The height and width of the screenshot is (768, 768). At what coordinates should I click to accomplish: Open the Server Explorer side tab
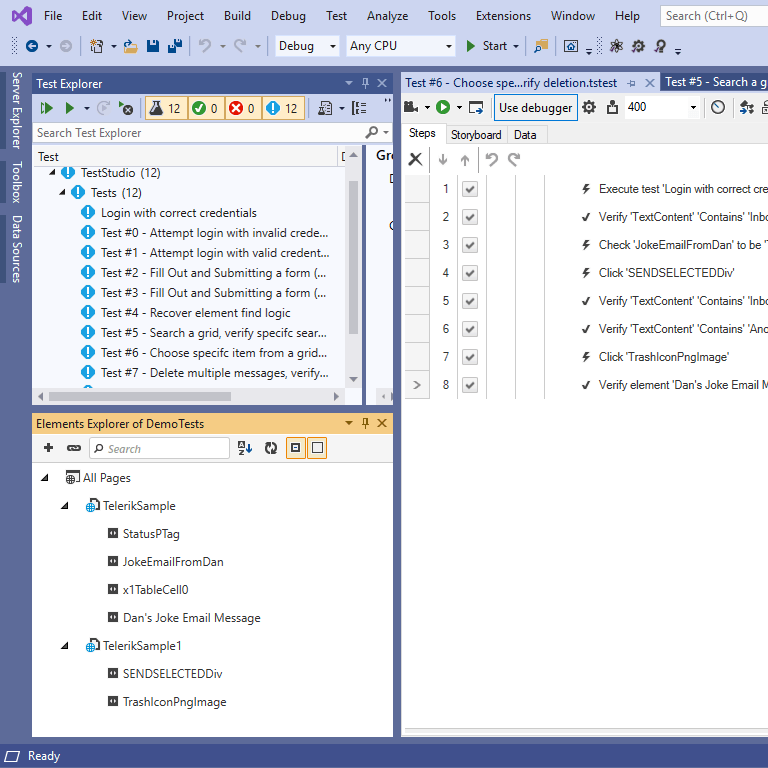(x=17, y=111)
